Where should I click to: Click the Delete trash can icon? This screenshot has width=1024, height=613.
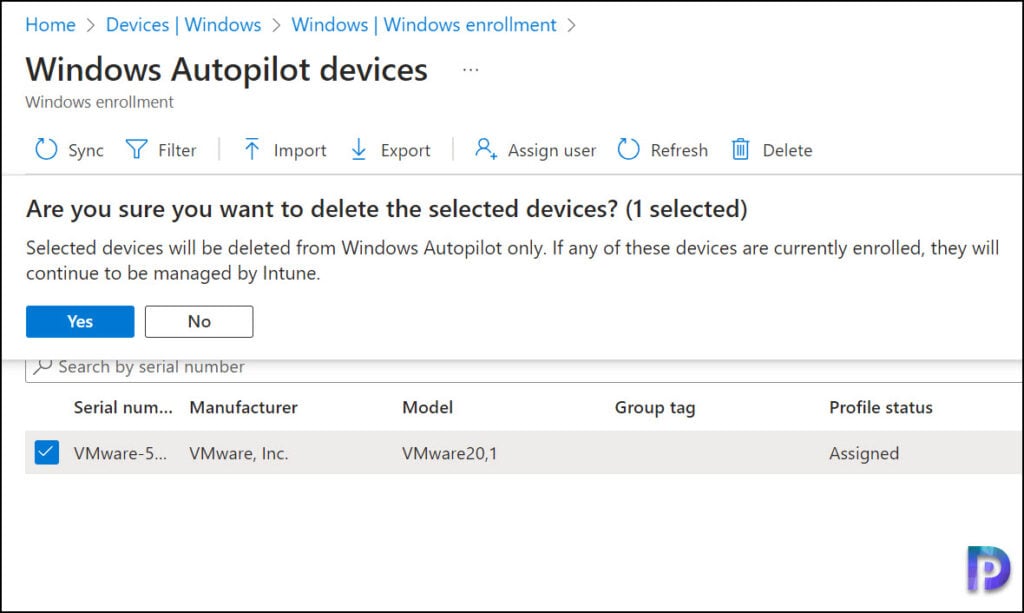pos(740,149)
